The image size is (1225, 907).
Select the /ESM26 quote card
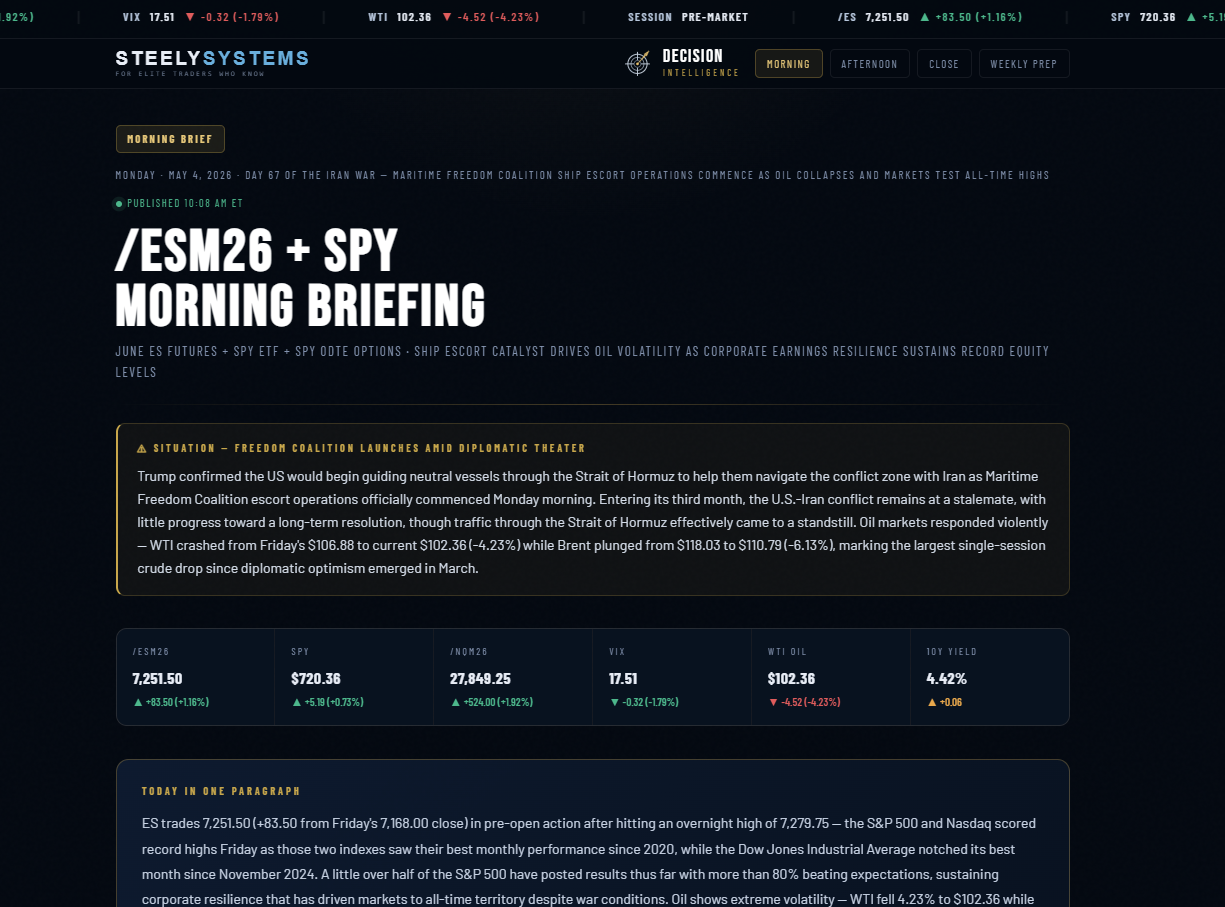(x=196, y=677)
